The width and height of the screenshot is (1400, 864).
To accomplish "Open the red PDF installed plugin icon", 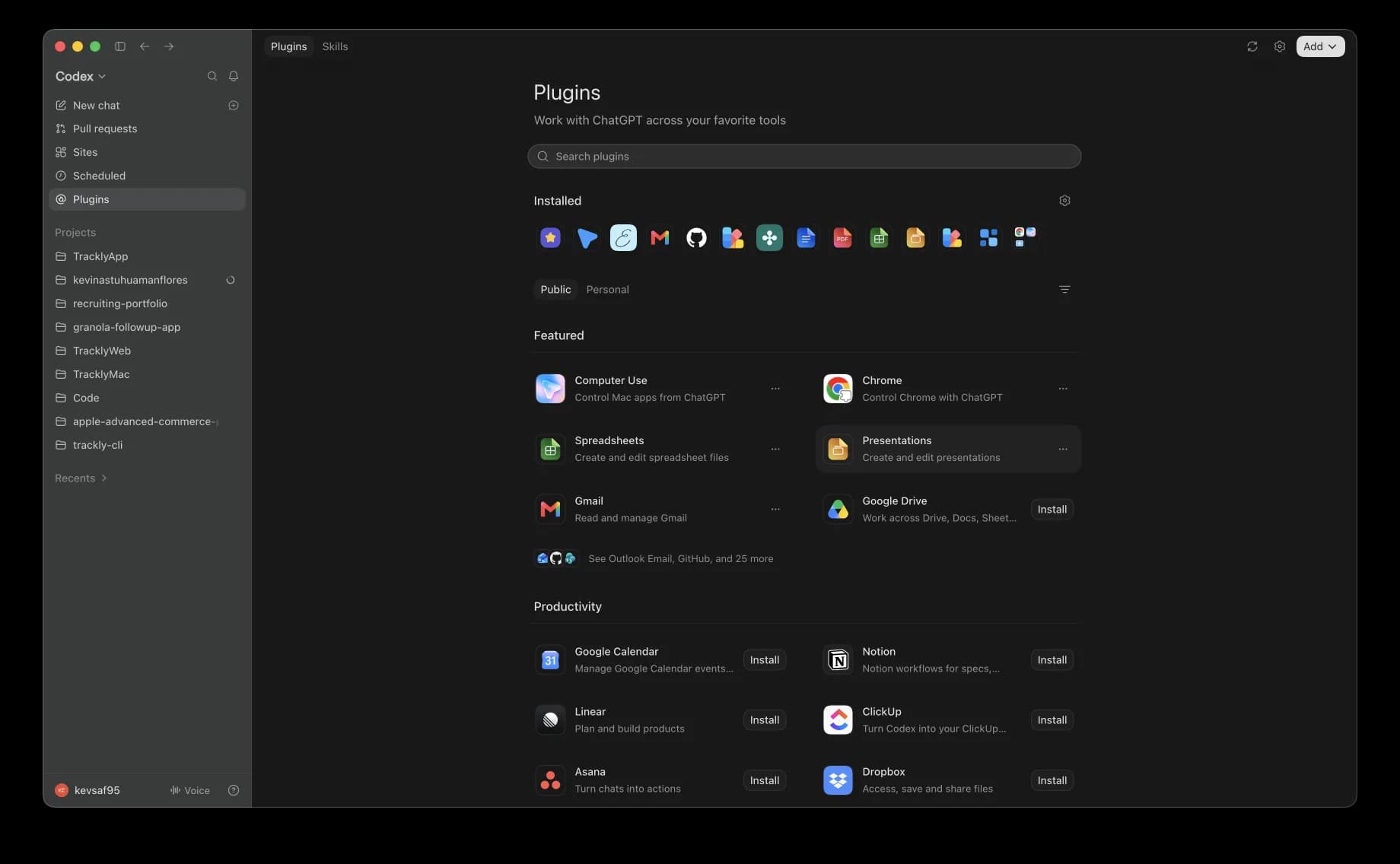I will (842, 238).
